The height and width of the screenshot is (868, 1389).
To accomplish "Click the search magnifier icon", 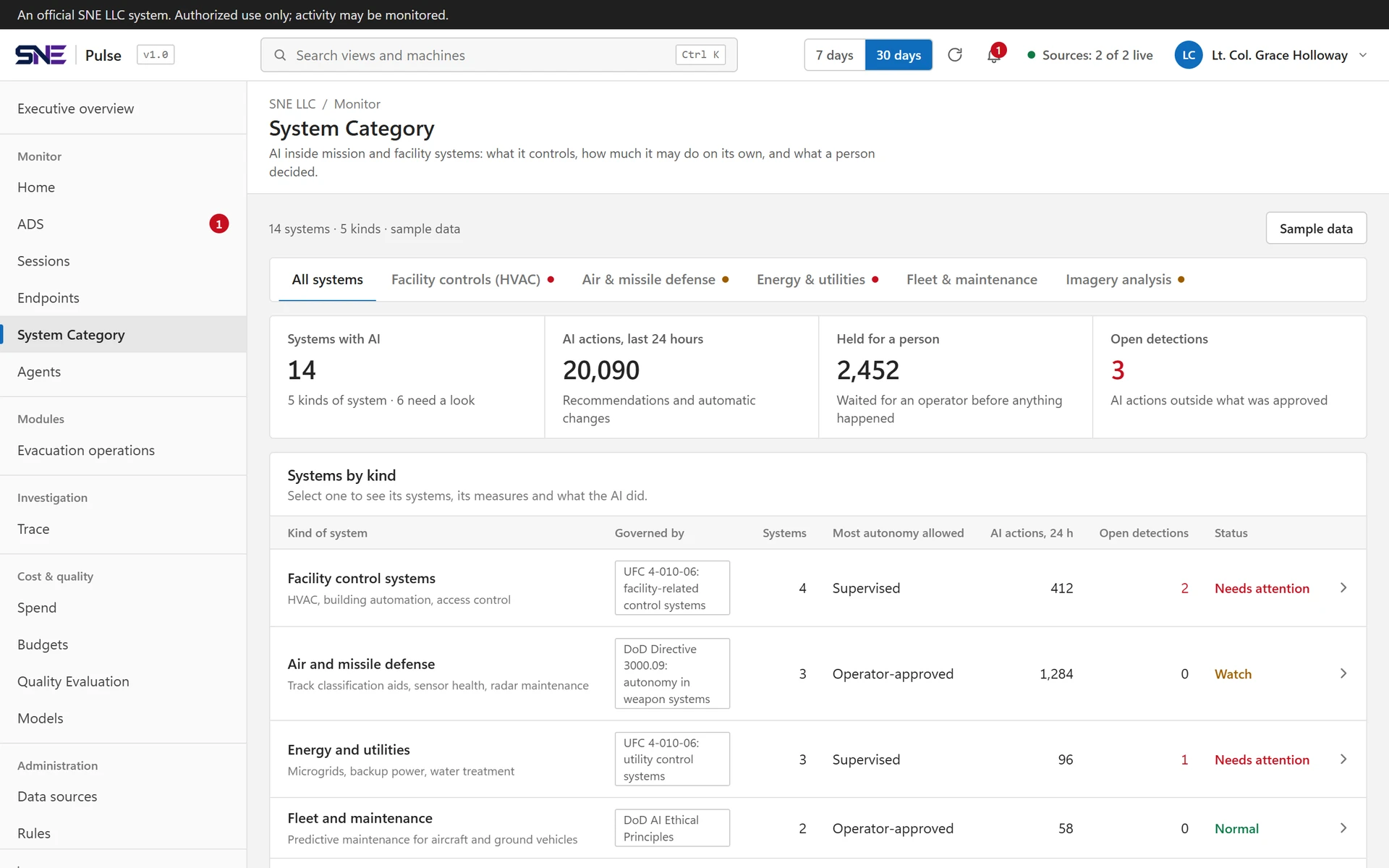I will point(280,55).
